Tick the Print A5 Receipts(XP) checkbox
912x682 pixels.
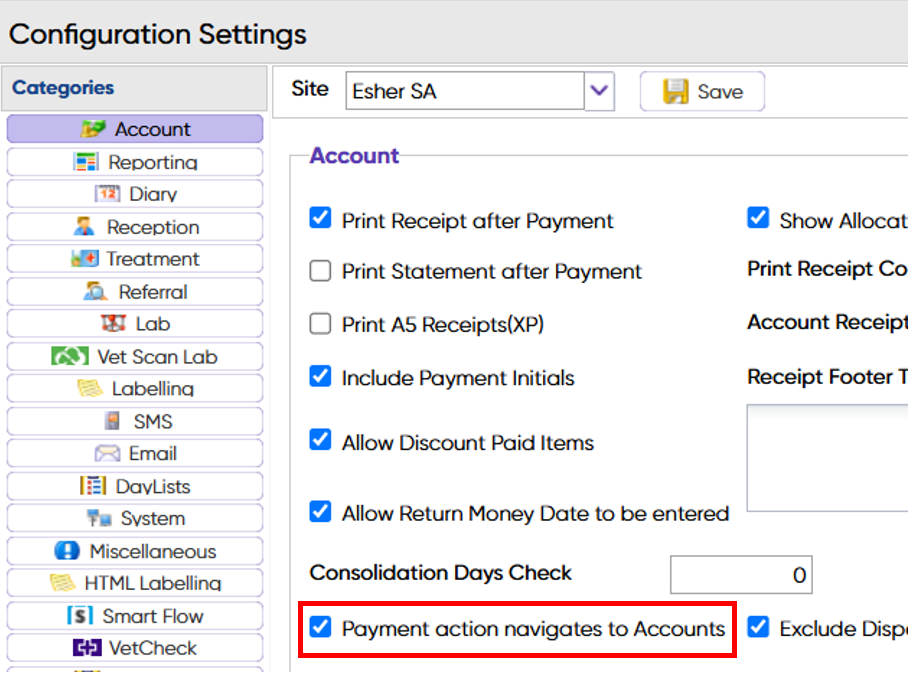click(x=320, y=324)
